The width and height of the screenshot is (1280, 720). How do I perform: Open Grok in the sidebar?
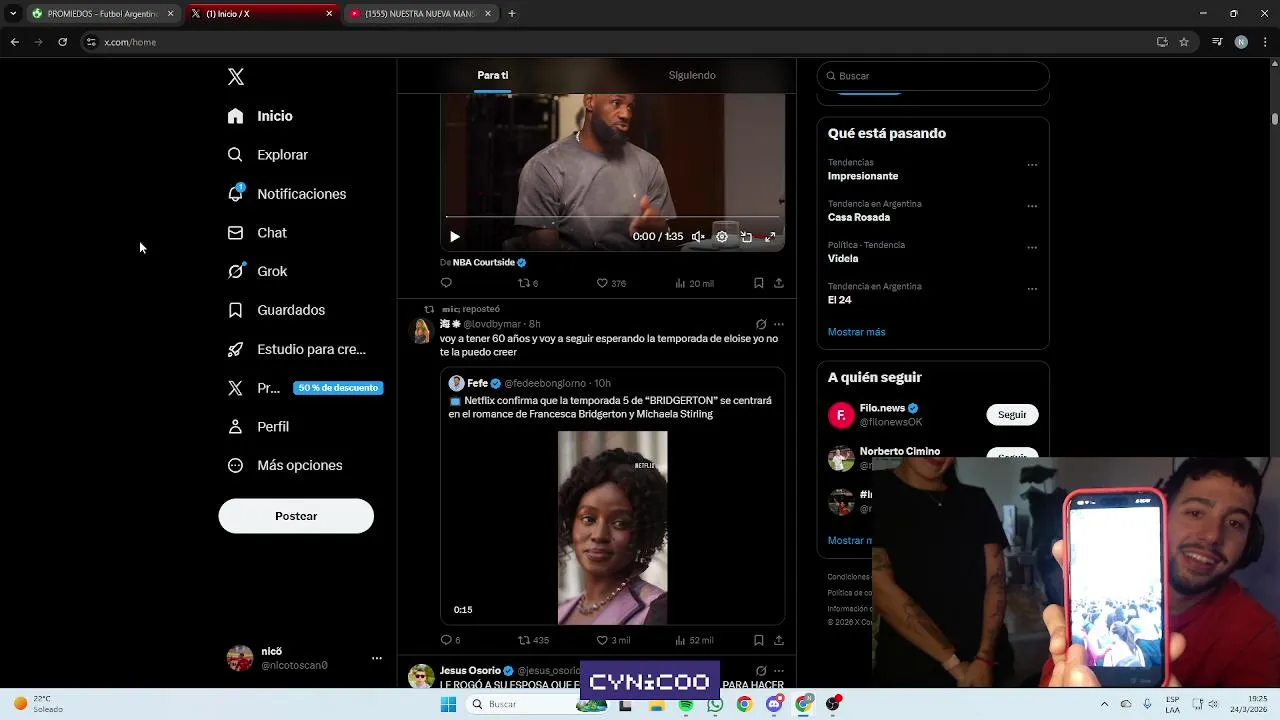pyautogui.click(x=257, y=271)
